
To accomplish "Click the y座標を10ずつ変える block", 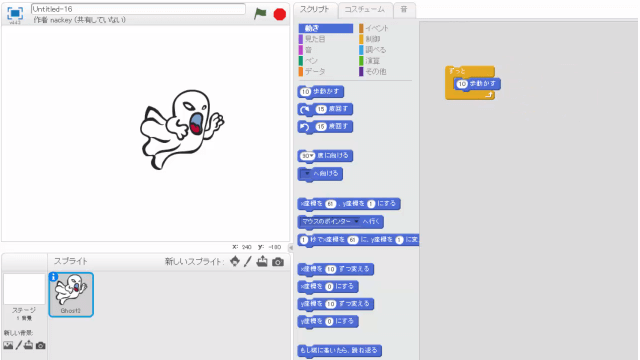I will point(336,304).
